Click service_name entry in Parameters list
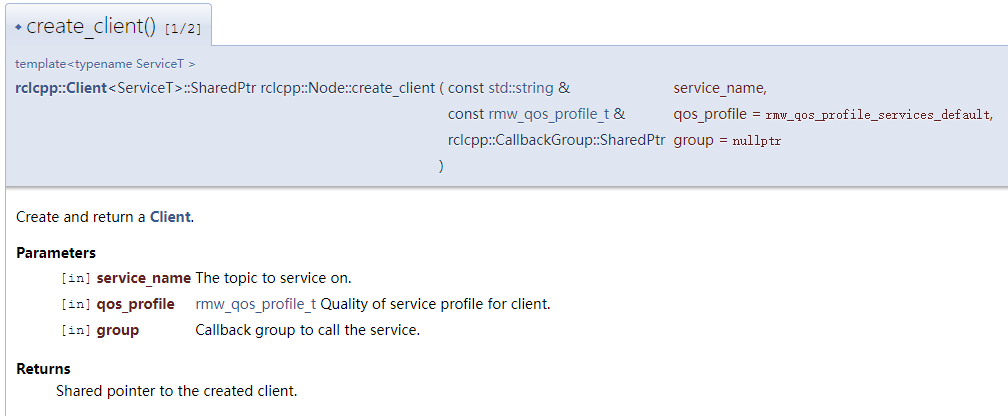The width and height of the screenshot is (1008, 416). coord(143,278)
